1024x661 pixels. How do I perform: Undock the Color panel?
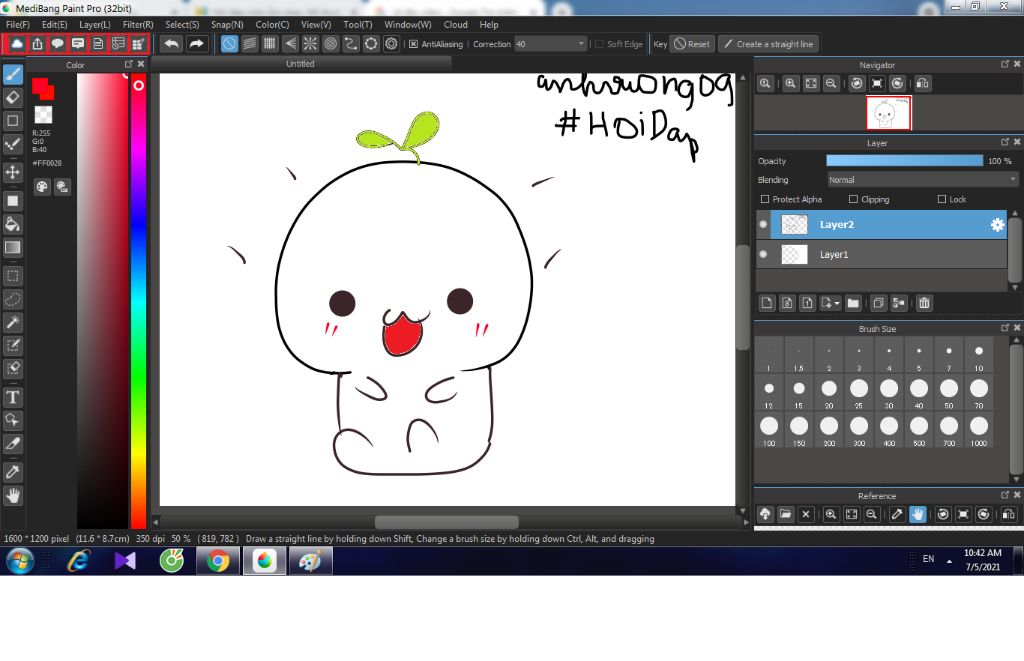[129, 64]
